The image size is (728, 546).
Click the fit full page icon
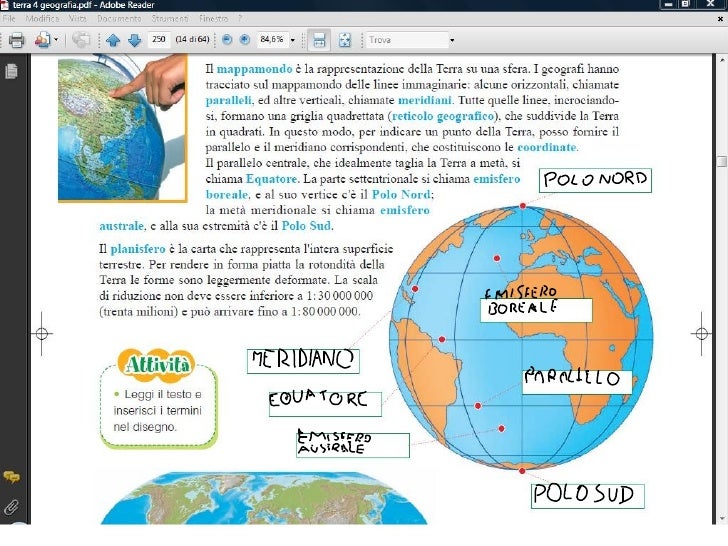click(344, 40)
